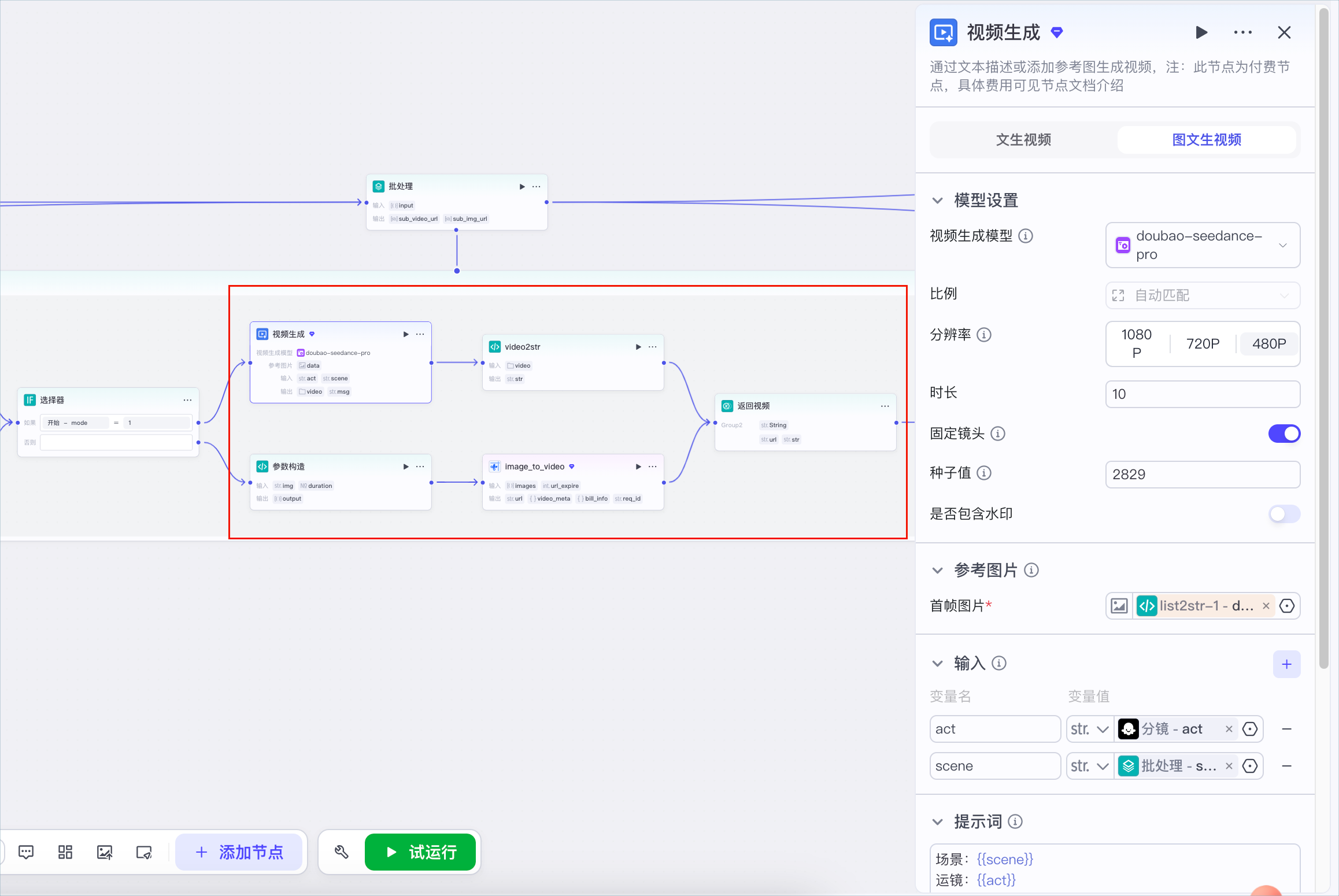Select the 720P resolution option
Screen dimensions: 1339x896
tap(1203, 344)
